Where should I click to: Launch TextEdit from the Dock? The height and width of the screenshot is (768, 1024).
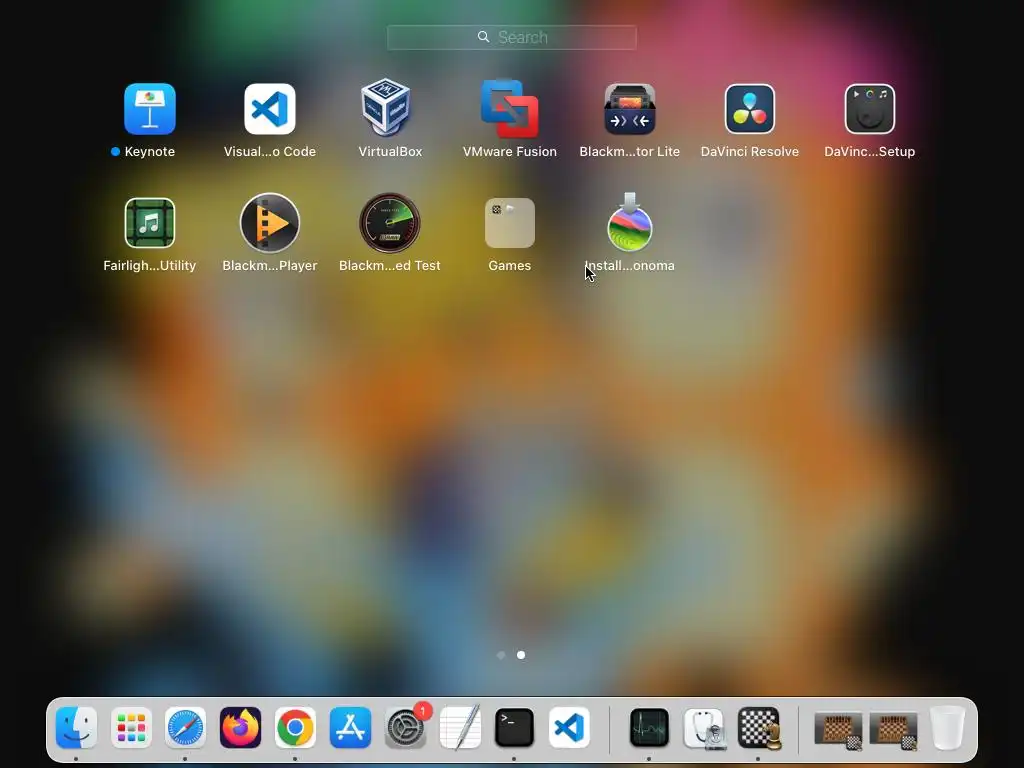(460, 727)
